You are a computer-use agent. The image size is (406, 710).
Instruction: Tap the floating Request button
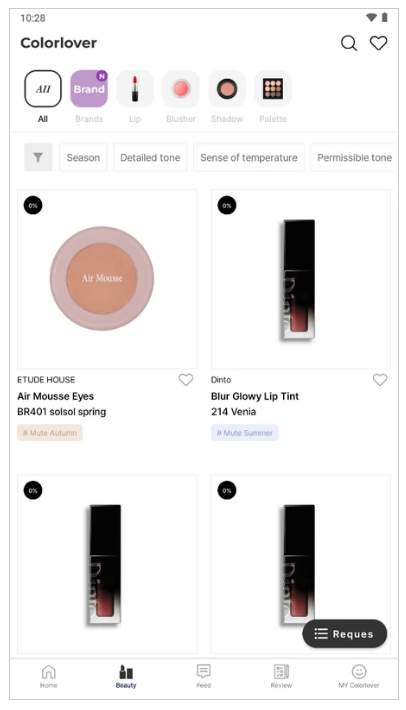345,634
